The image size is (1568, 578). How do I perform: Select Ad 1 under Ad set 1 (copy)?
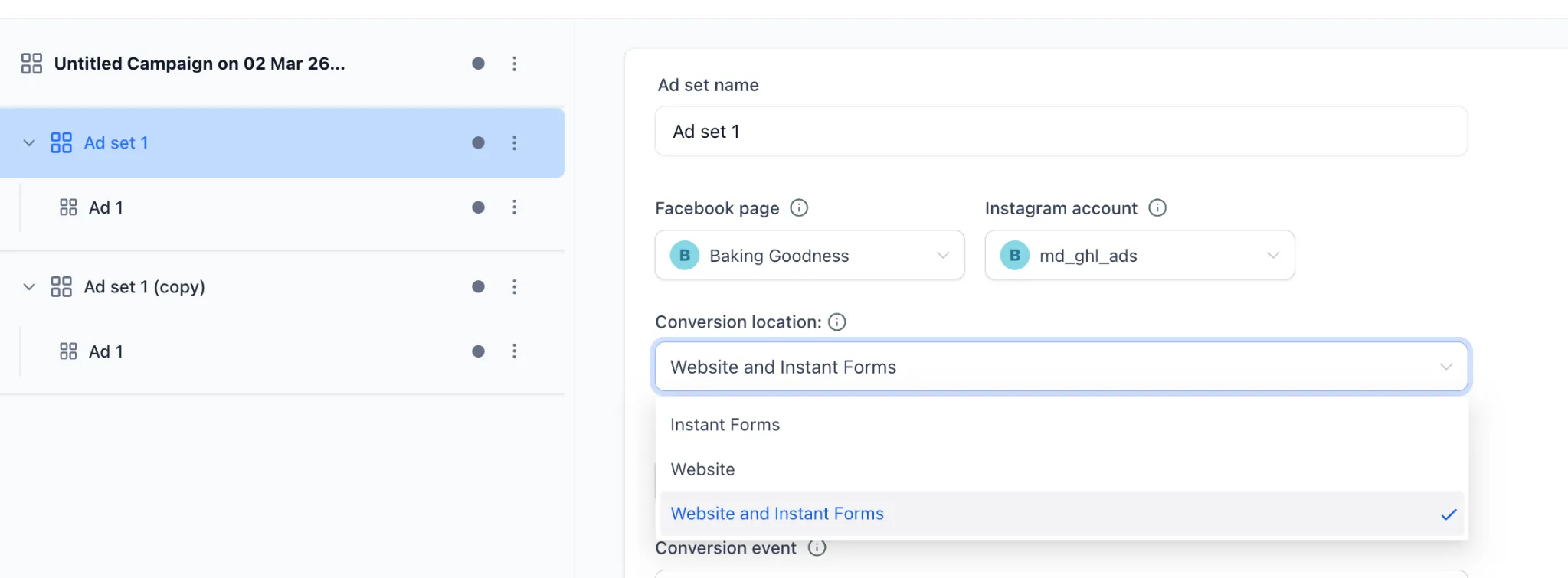(x=106, y=351)
